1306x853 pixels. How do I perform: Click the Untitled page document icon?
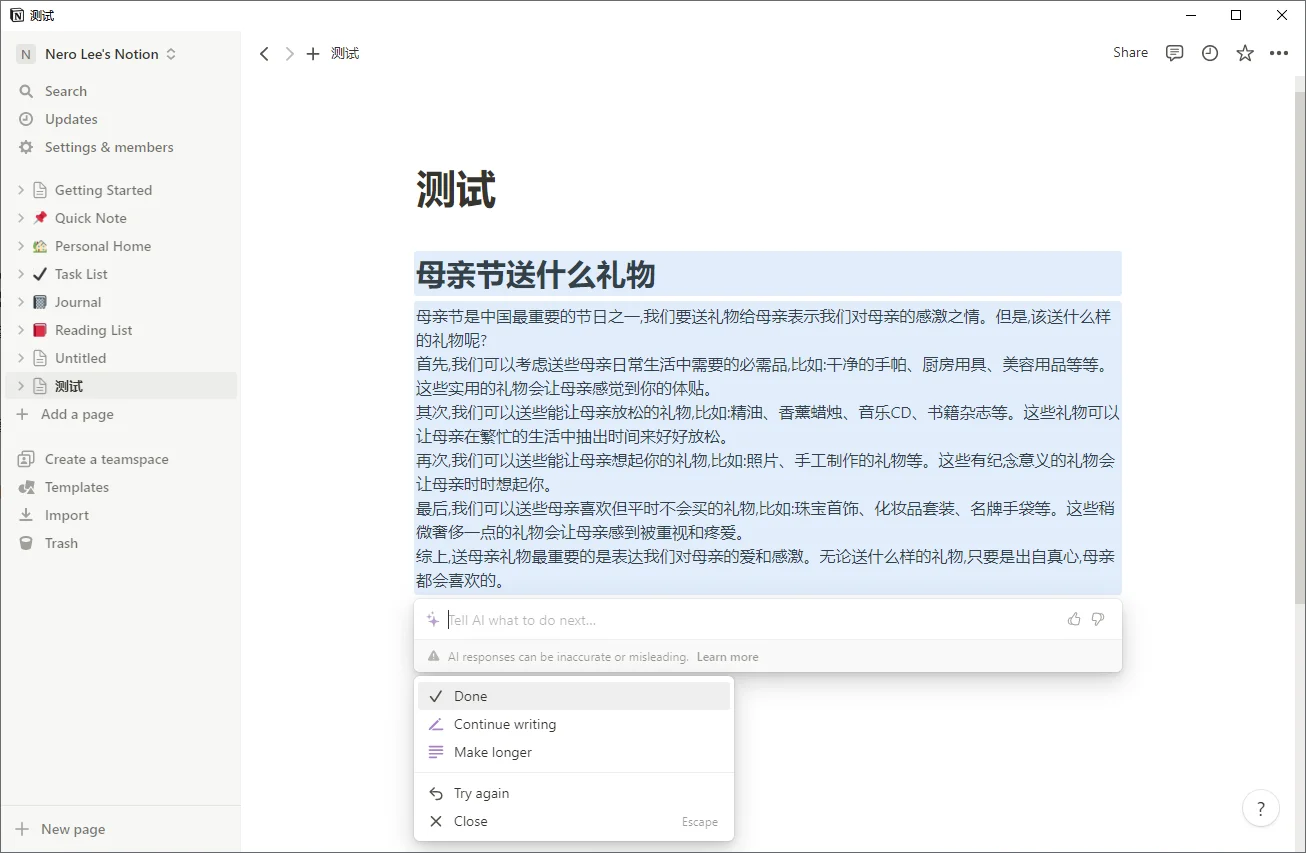(40, 358)
